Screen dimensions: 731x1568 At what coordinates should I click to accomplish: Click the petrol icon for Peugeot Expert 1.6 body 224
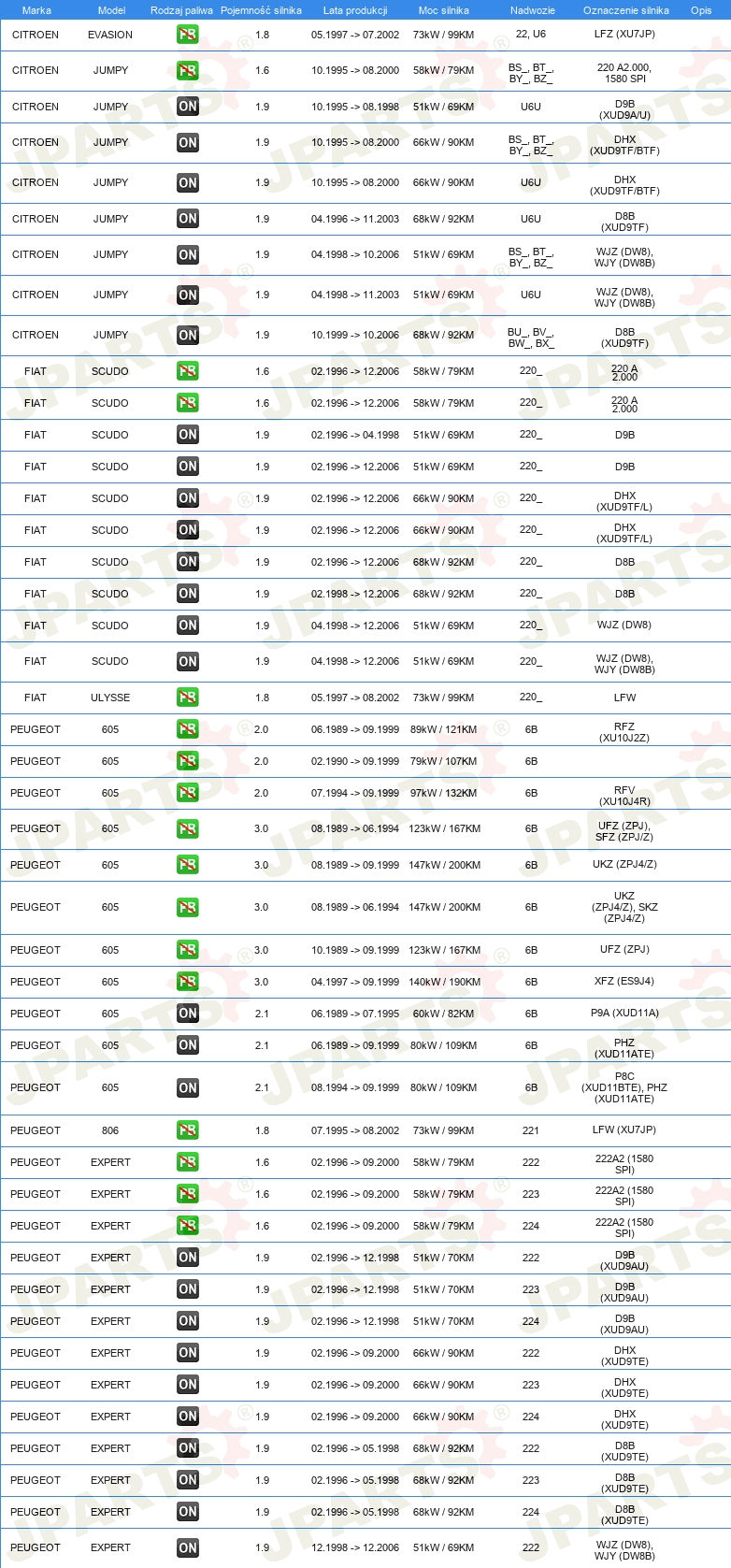[188, 1226]
